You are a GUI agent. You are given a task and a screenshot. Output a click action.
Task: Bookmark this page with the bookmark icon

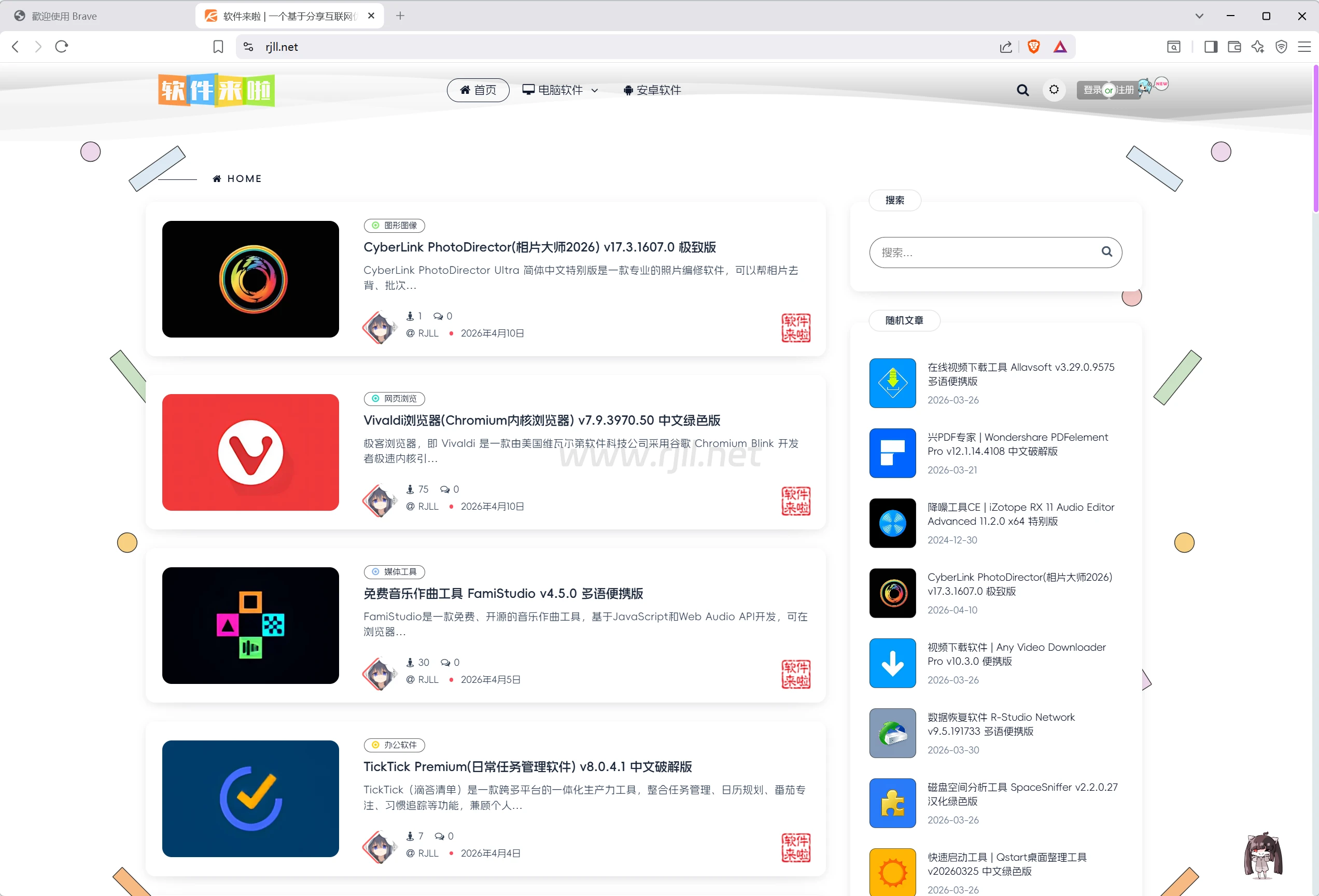click(218, 47)
